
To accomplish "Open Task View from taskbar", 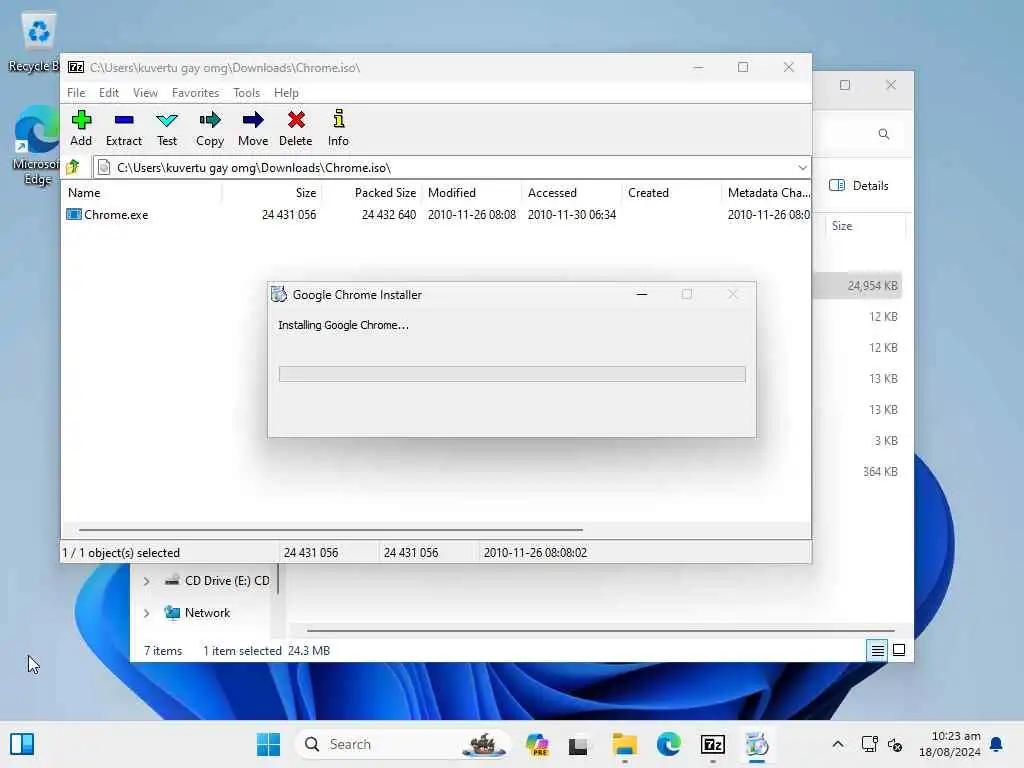I will pyautogui.click(x=578, y=745).
